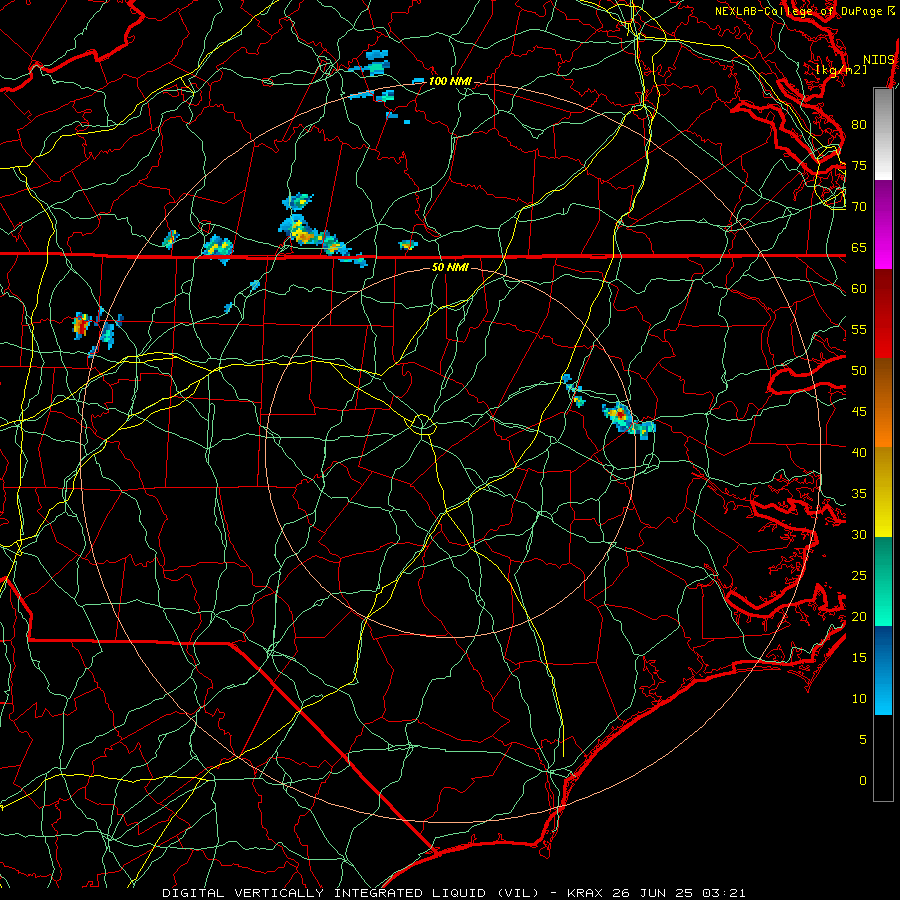Image resolution: width=900 pixels, height=900 pixels.
Task: Click the storm cell cluster at the far west edge
Action: (x=82, y=325)
